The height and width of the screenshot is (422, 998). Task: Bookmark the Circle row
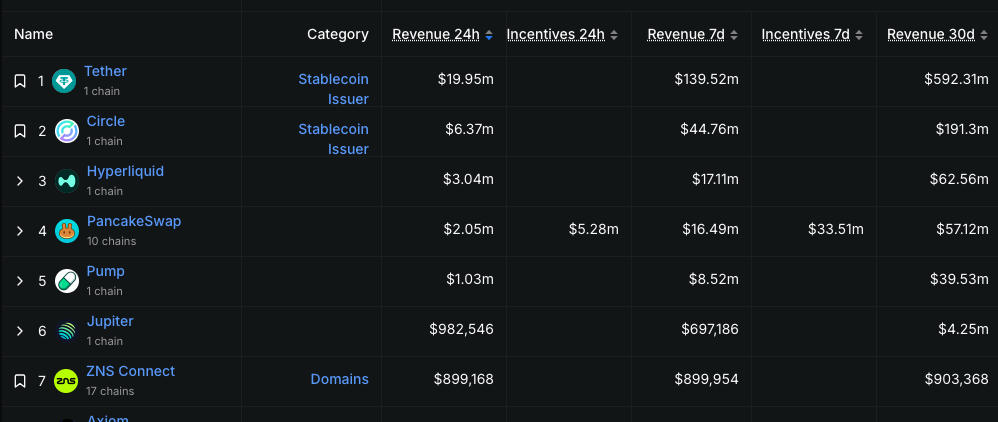pos(19,131)
